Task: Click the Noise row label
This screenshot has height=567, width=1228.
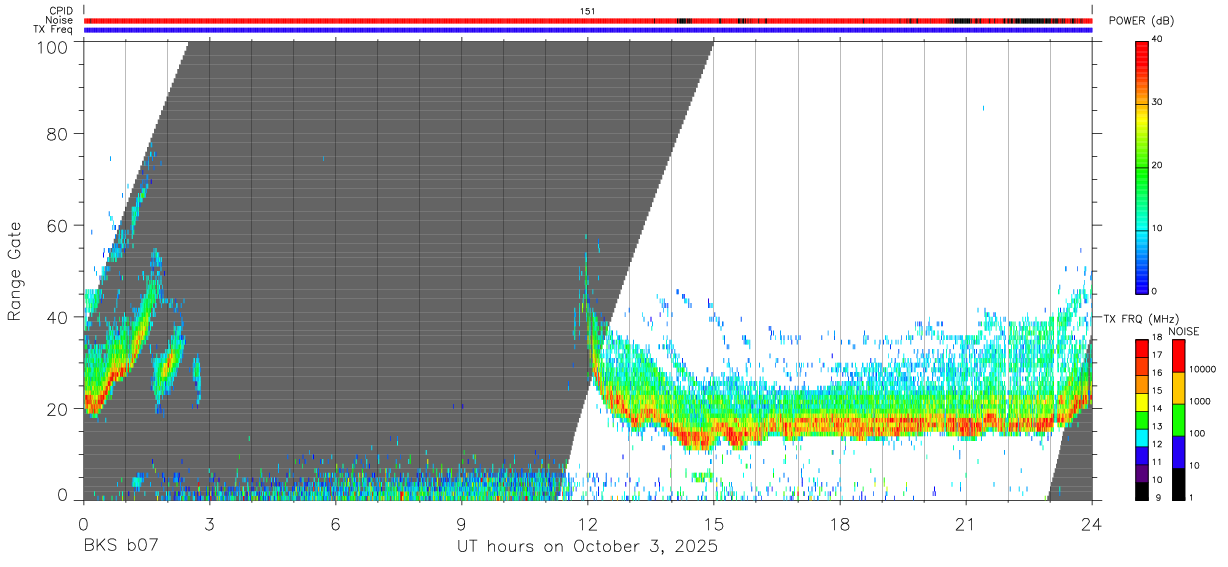Action: pos(60,20)
